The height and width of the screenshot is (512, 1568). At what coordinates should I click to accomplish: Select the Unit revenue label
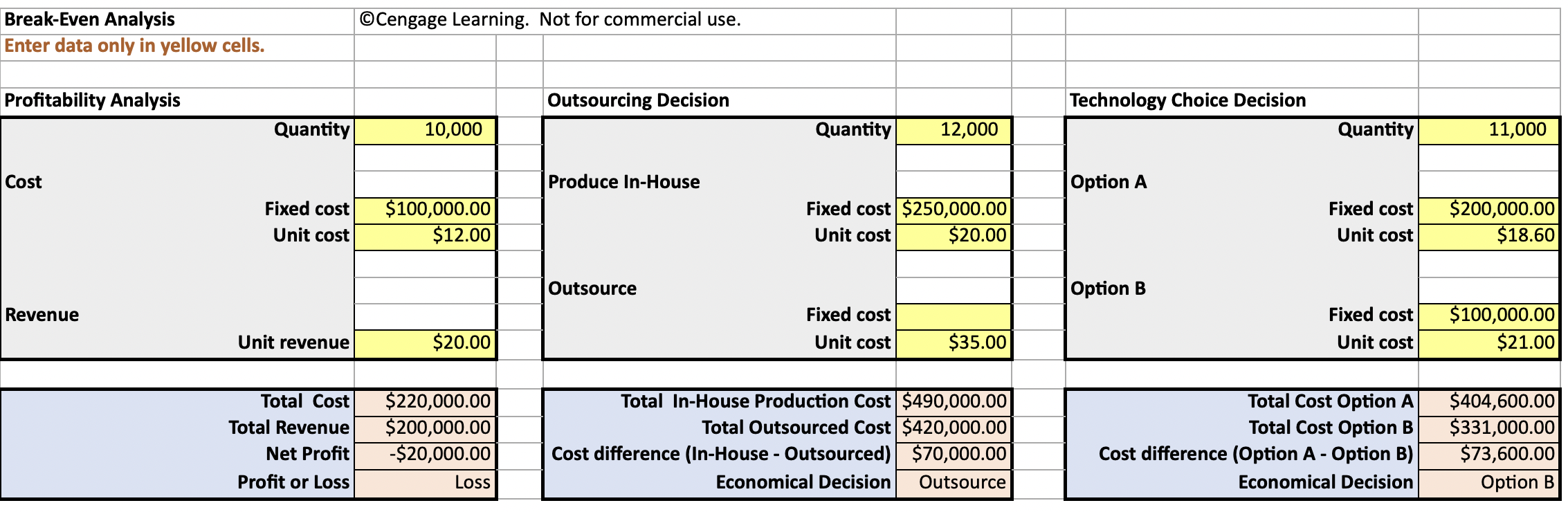point(294,343)
